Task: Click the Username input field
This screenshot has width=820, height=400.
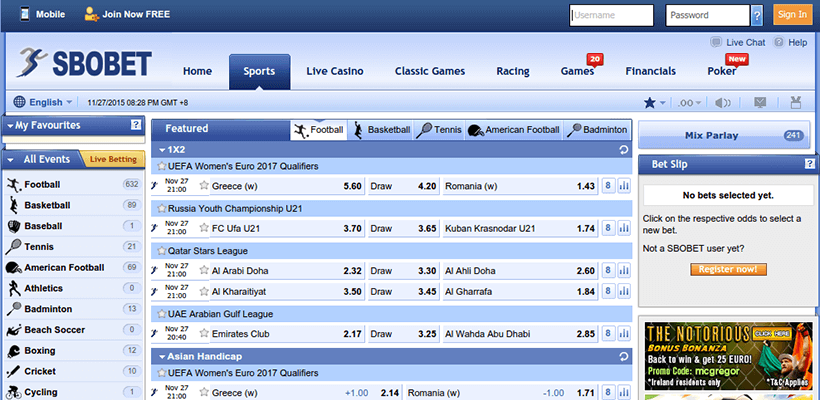Action: (x=611, y=15)
